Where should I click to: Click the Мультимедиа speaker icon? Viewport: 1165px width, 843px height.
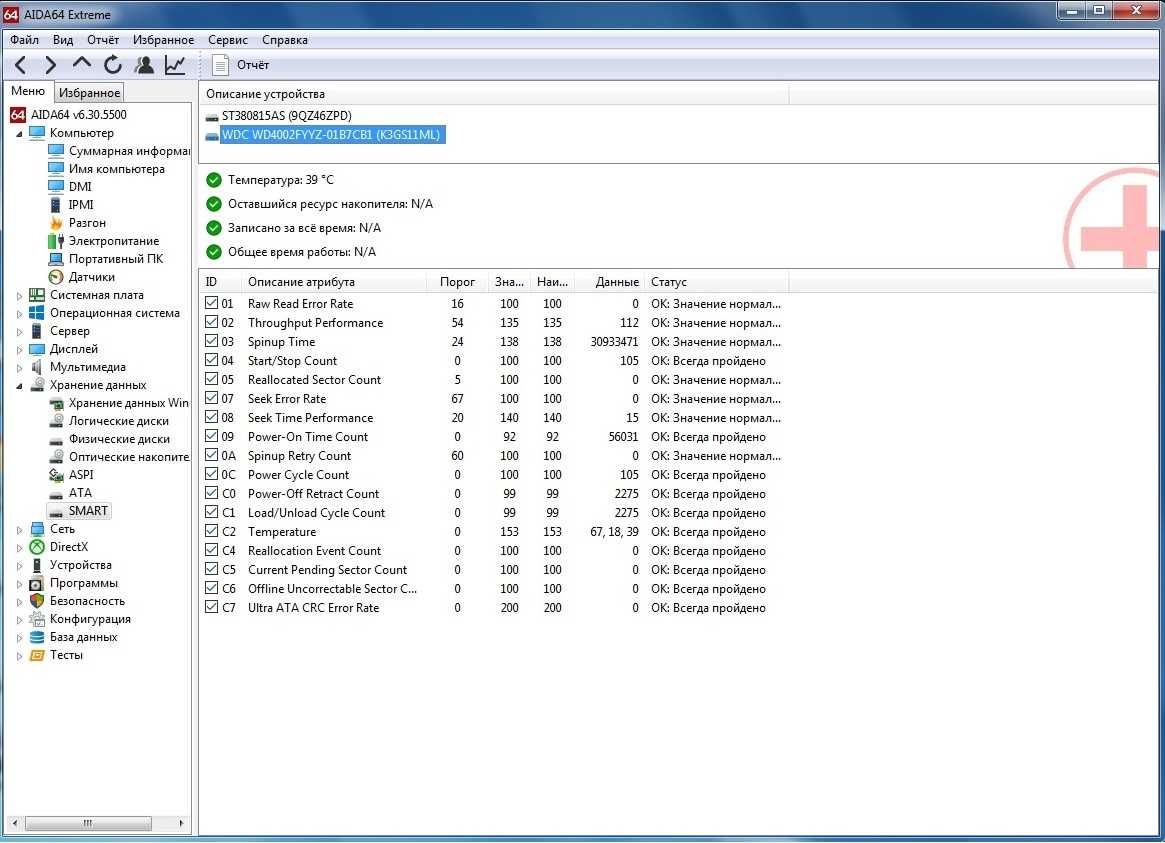pyautogui.click(x=37, y=367)
